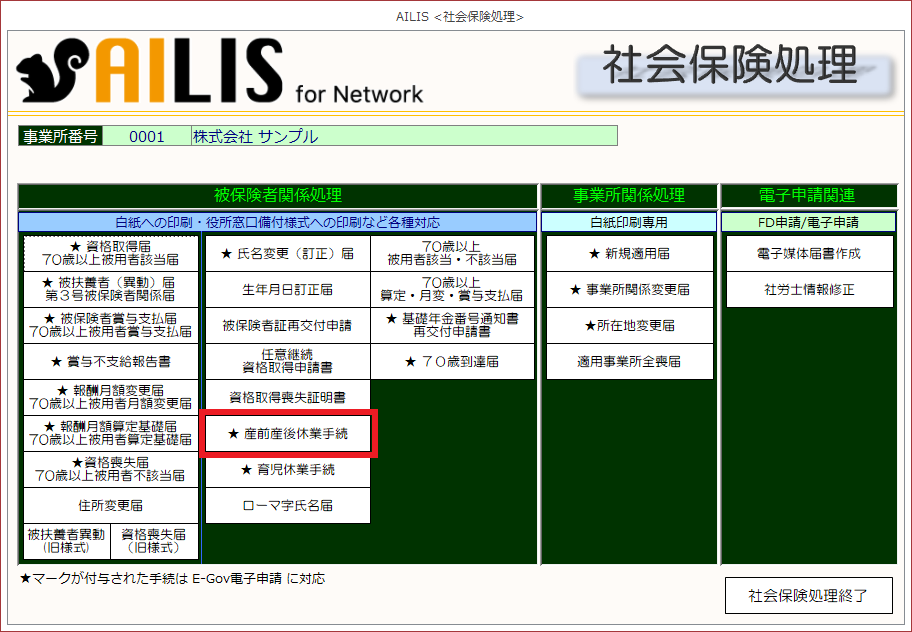Open 育児休業手続

[287, 470]
